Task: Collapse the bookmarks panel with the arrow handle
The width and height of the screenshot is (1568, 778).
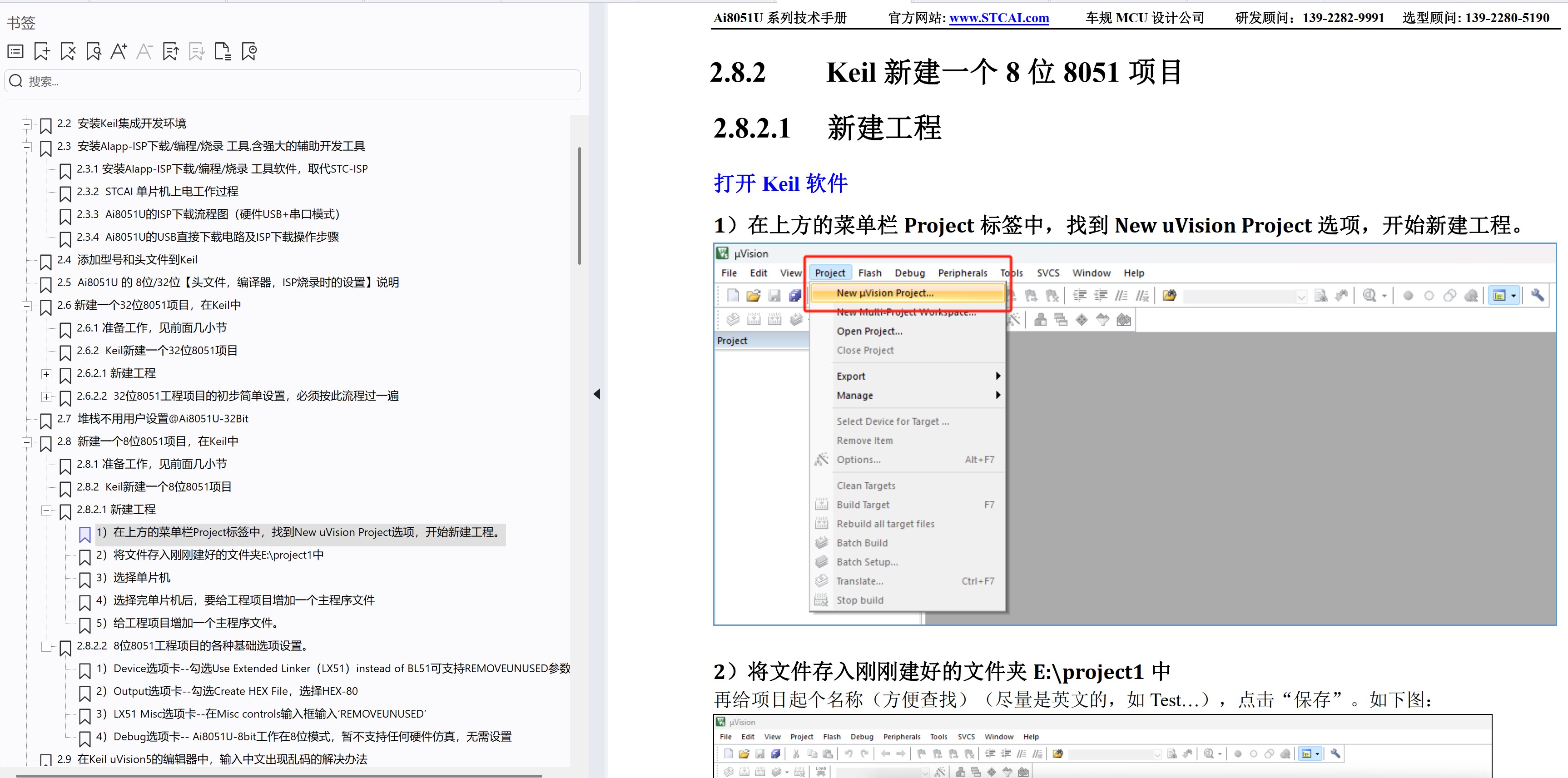Action: (x=597, y=394)
